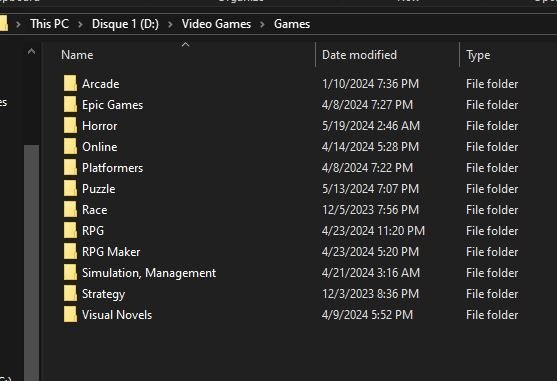This screenshot has width=557, height=381.
Task: Click the date 5/13/2024 7:07 PM
Action: 370,189
